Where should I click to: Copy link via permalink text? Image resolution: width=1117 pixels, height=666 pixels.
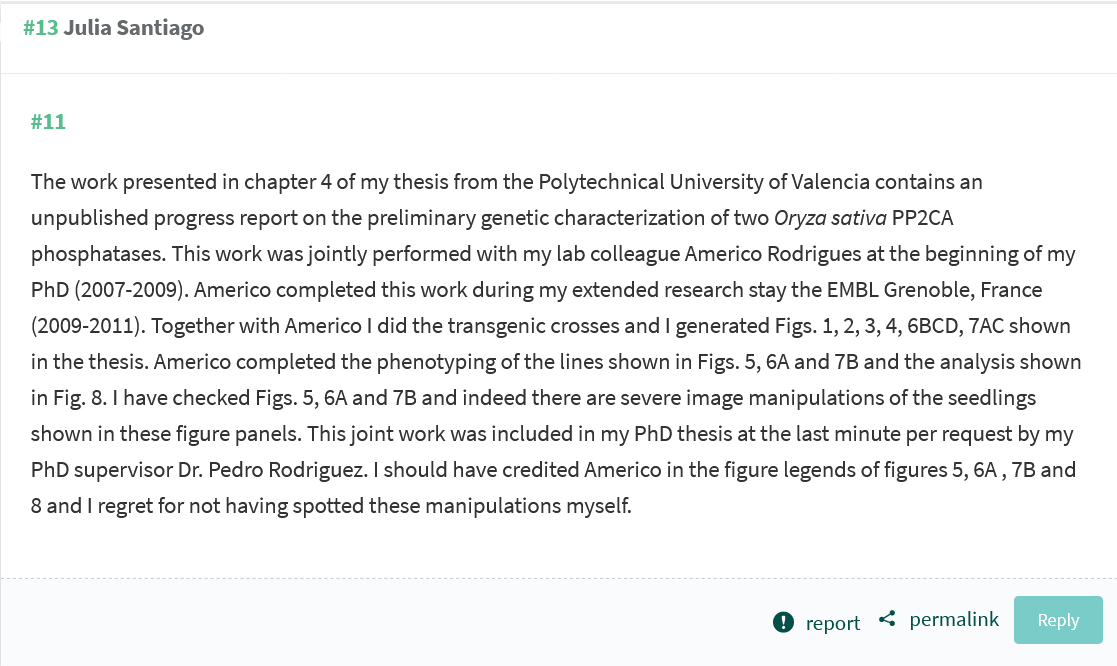click(954, 620)
